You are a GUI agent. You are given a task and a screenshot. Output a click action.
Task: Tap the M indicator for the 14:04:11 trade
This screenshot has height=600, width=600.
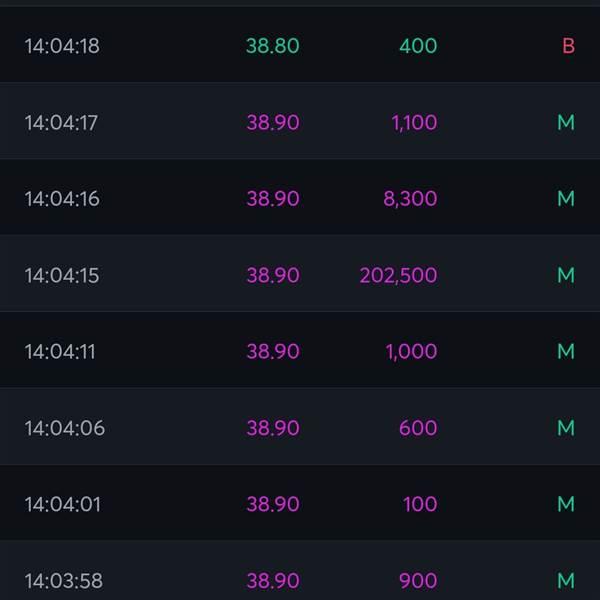(566, 351)
